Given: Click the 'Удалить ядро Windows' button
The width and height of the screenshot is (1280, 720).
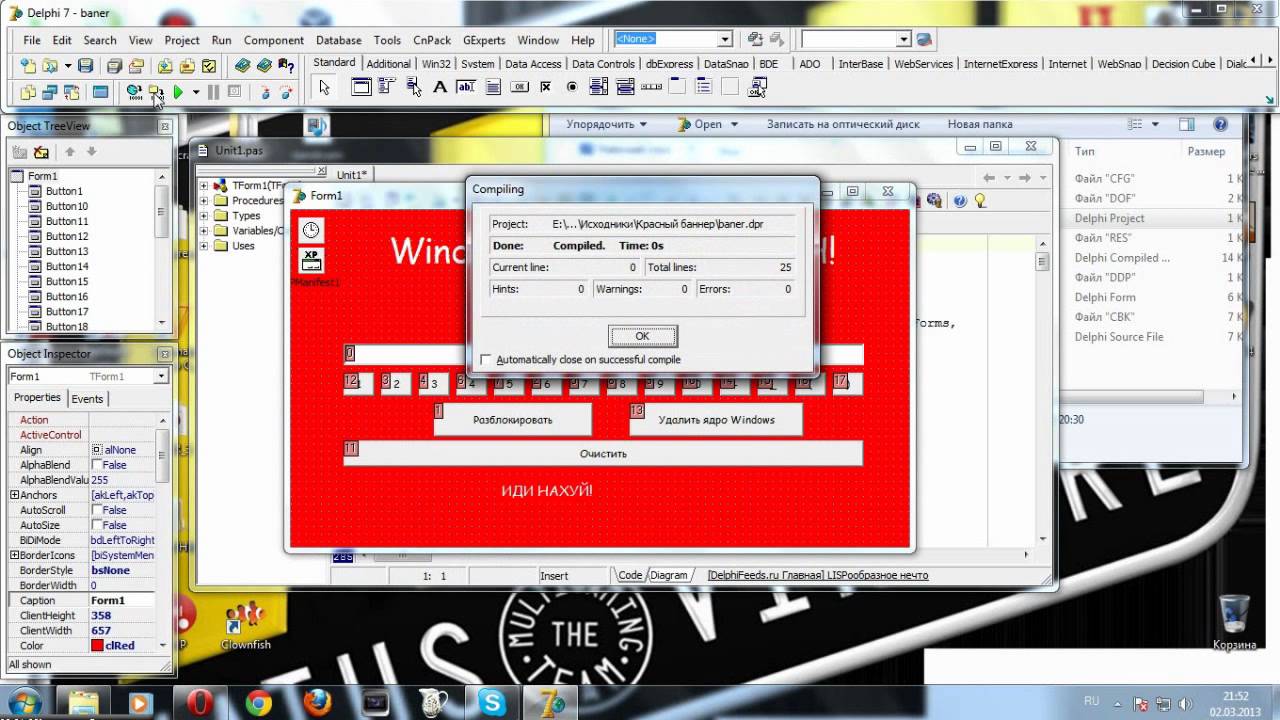Looking at the screenshot, I should click(716, 420).
